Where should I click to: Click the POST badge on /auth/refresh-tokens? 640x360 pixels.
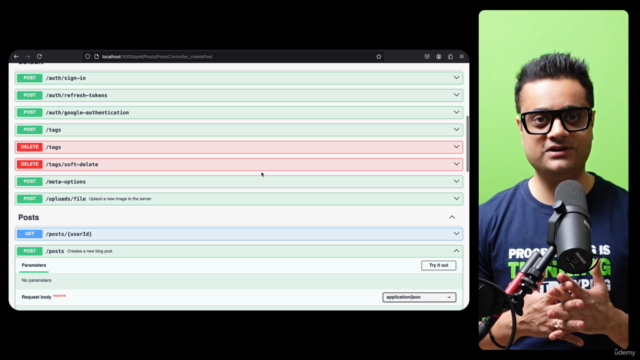click(x=29, y=95)
